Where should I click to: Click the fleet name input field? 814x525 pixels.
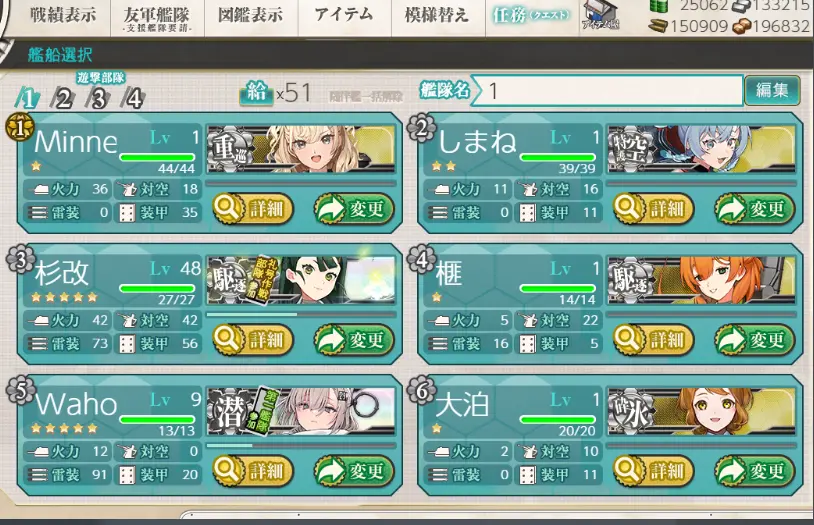[x=607, y=91]
